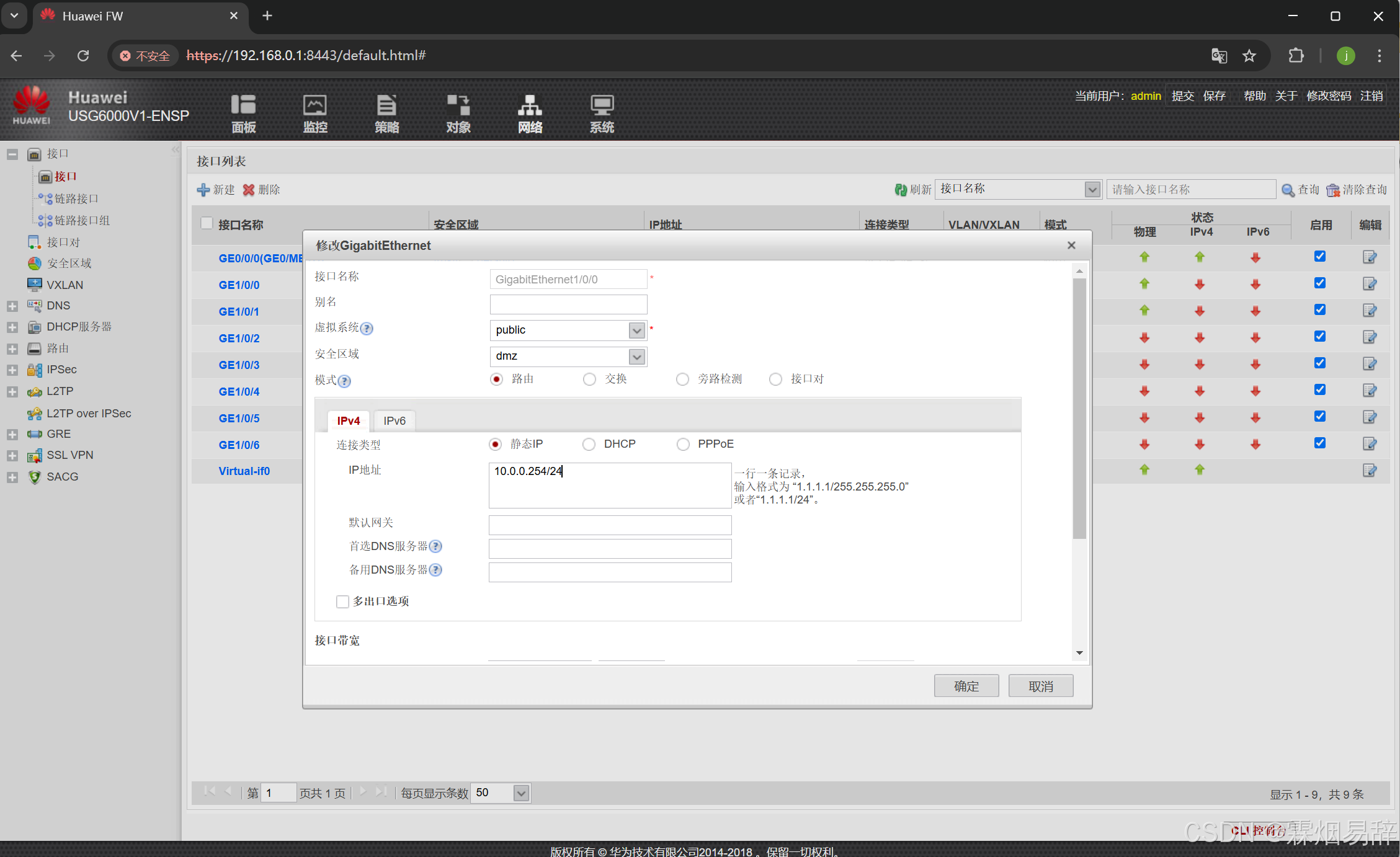
Task: Click the 取消 cancel button
Action: pyautogui.click(x=1040, y=686)
